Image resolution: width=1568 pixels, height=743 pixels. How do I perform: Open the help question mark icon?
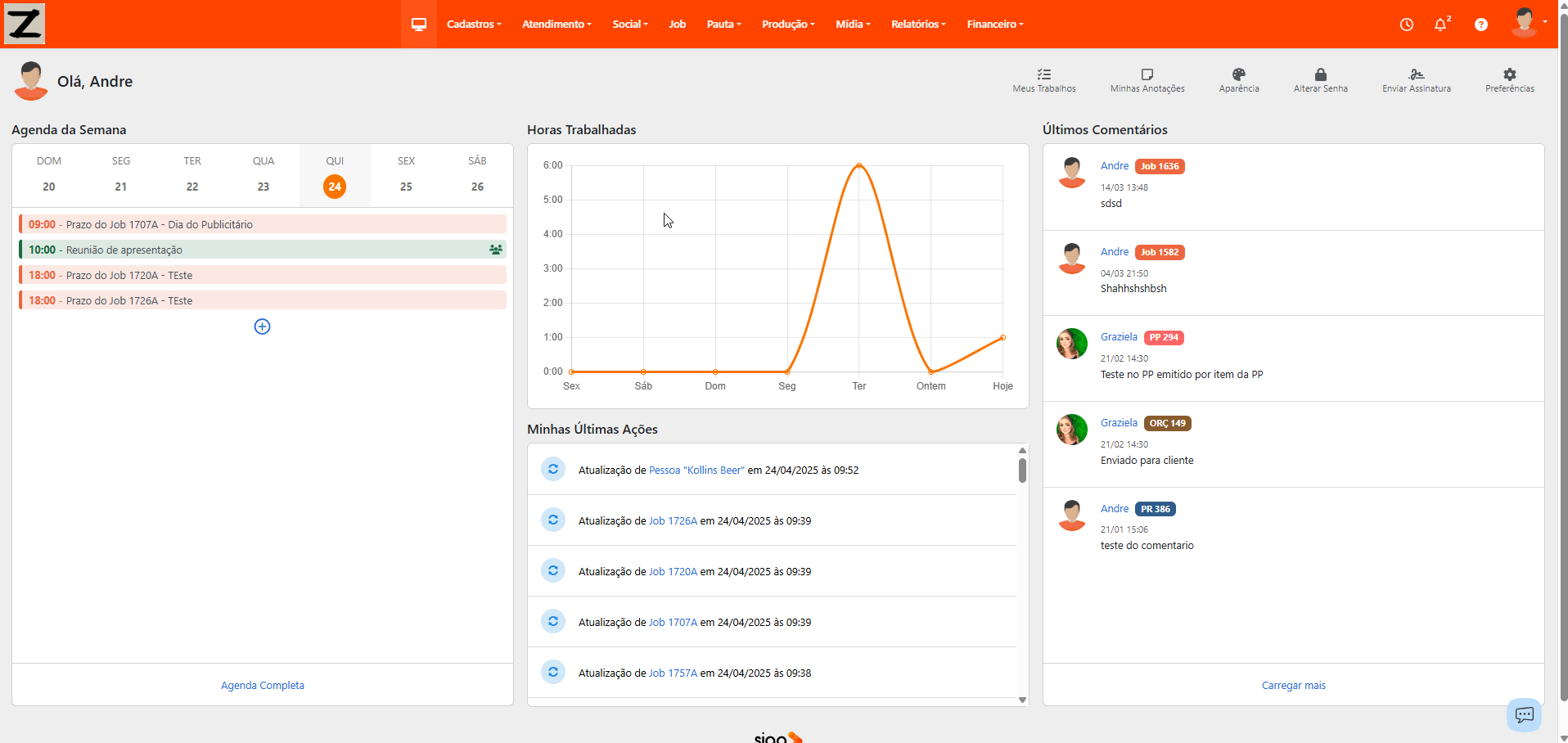tap(1480, 25)
